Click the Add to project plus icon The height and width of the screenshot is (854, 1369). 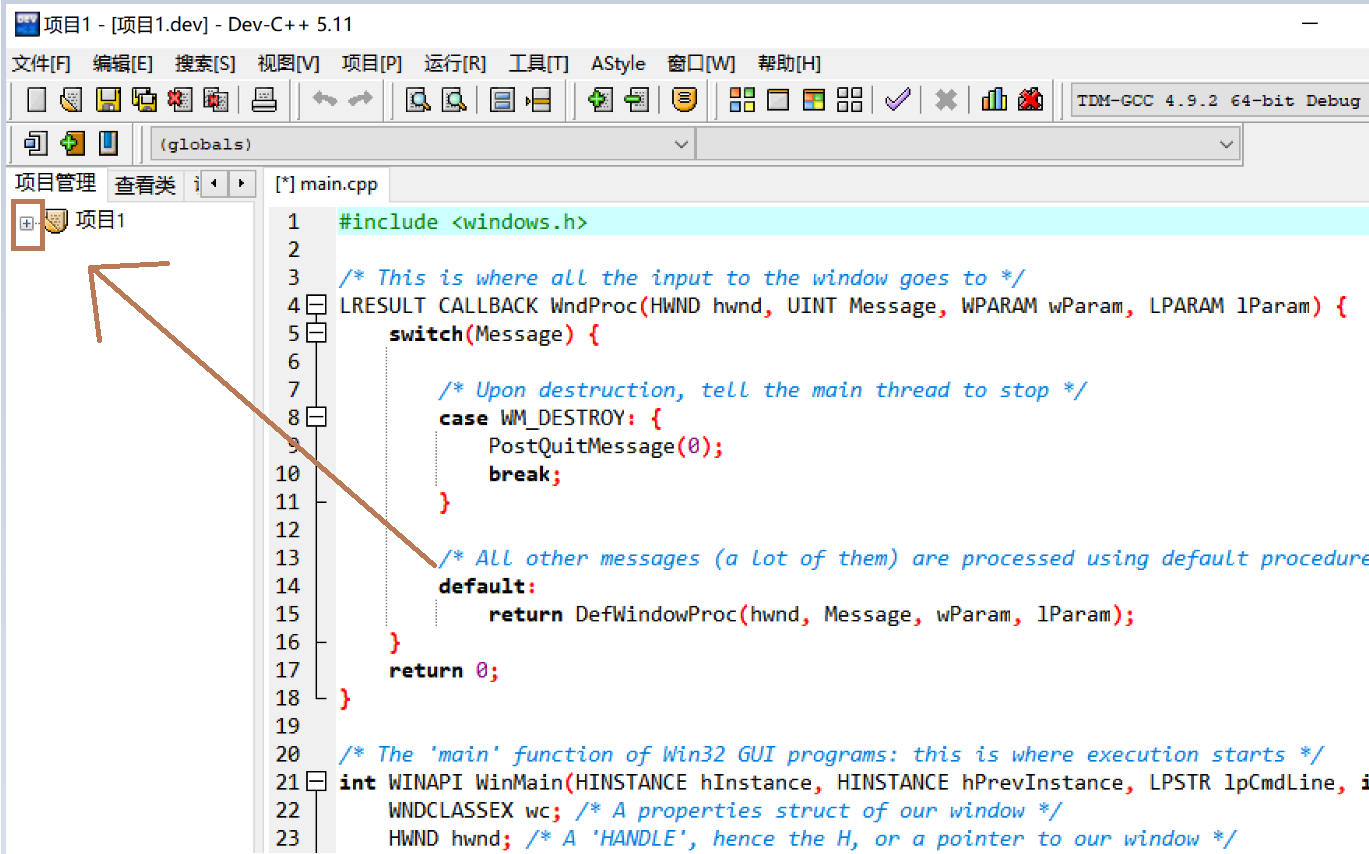pyautogui.click(x=600, y=100)
